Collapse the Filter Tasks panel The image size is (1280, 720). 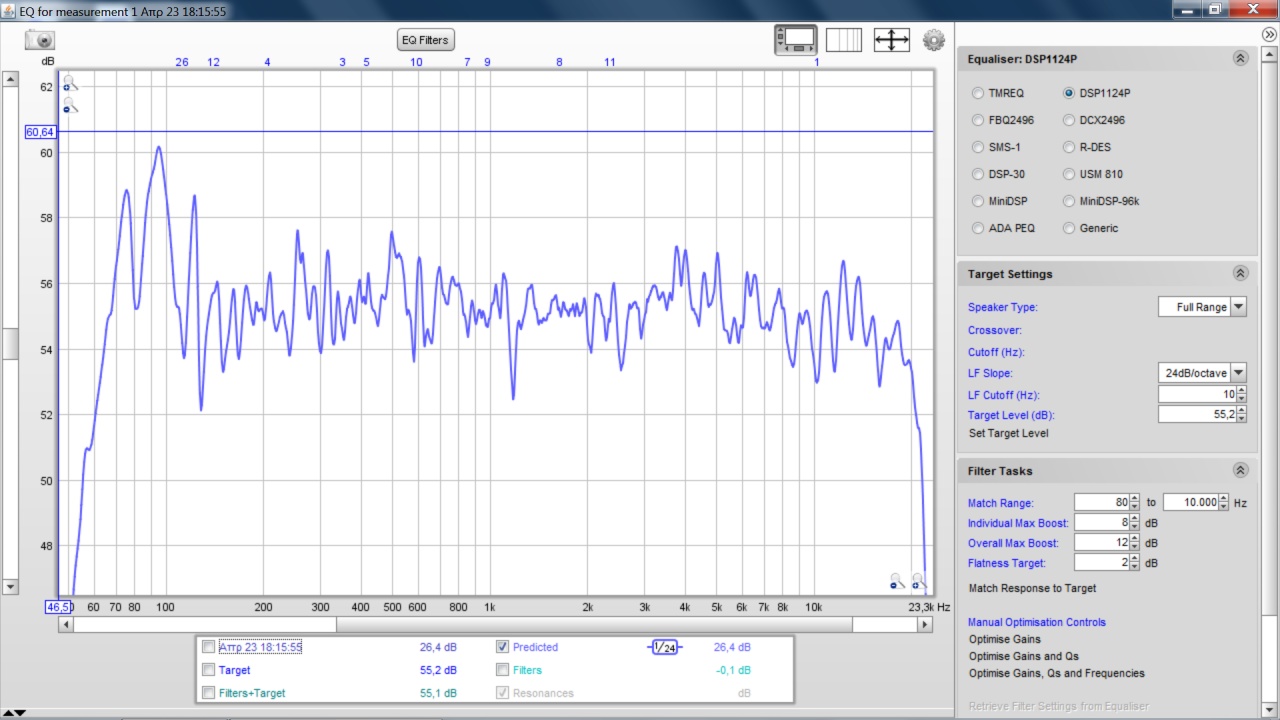1240,471
